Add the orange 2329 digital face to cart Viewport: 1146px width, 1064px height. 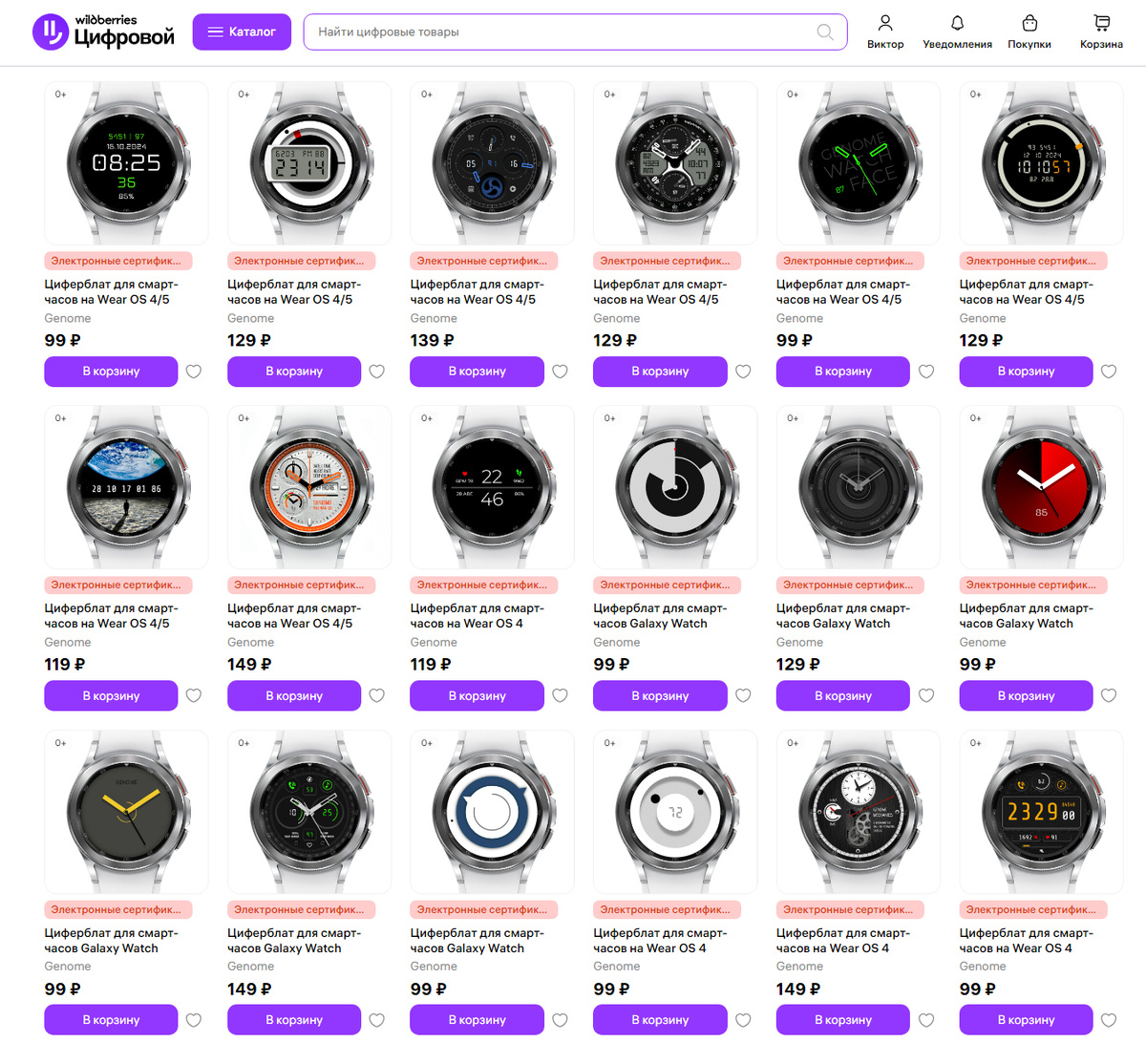coord(1026,1020)
